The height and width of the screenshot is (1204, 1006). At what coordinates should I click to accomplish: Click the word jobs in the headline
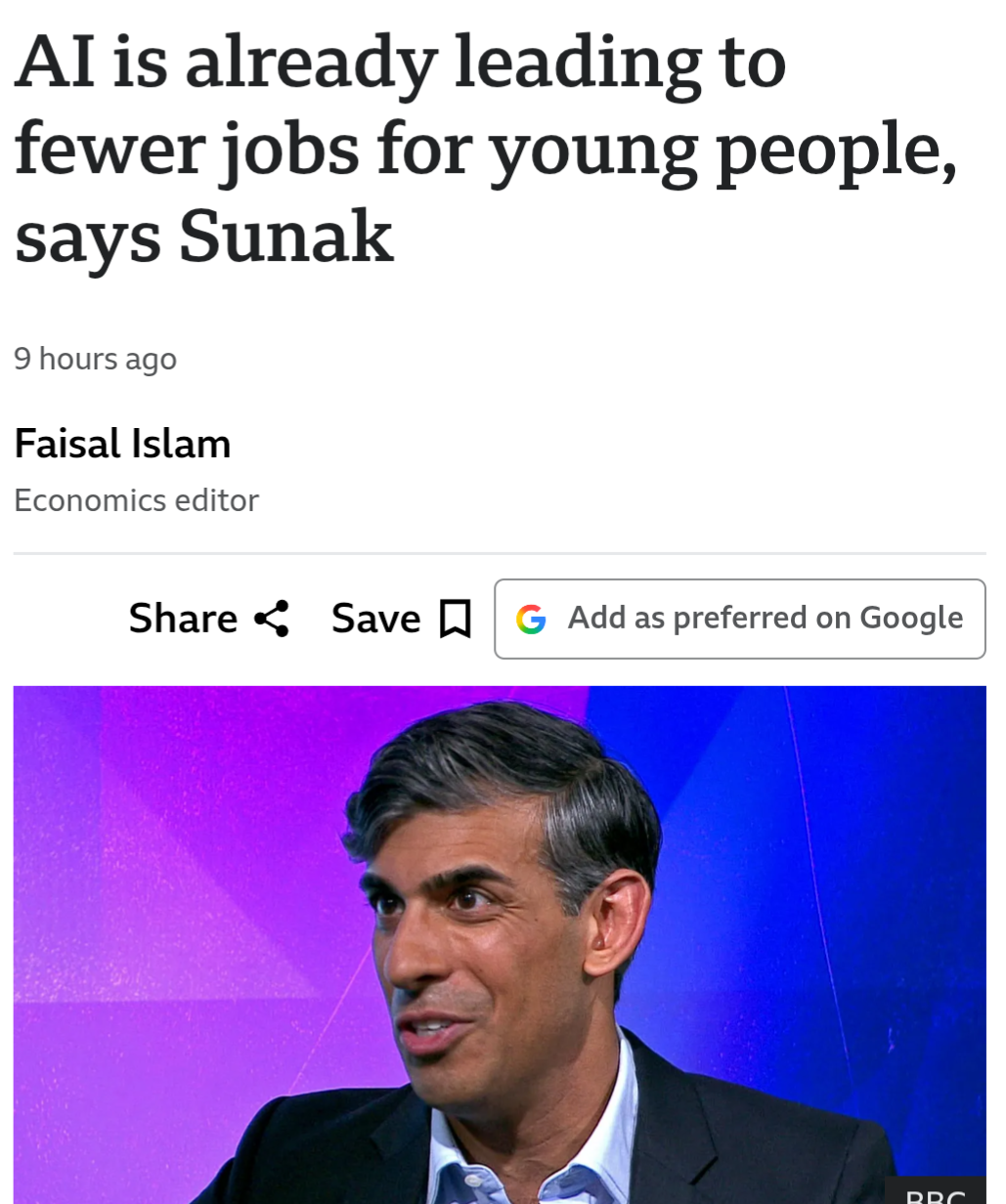289,151
